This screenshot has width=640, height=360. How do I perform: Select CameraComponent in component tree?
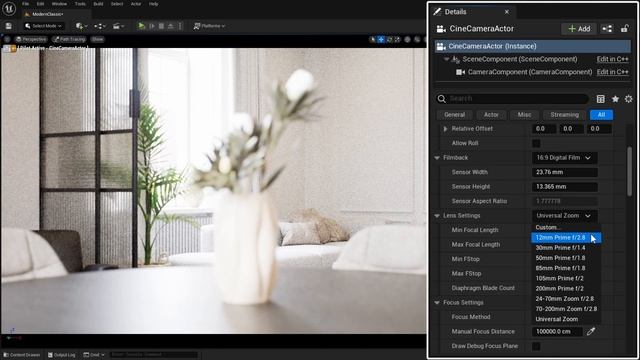coord(530,72)
